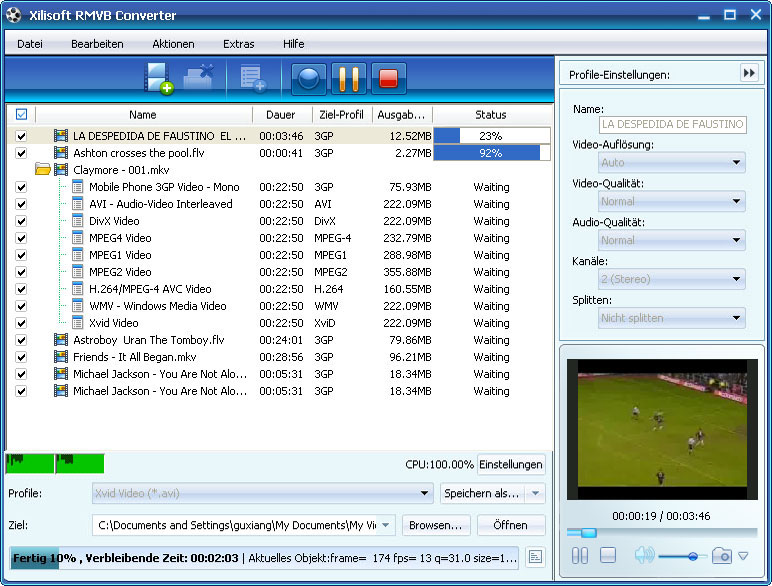Uncheck Mobile Phone 3GP Video checkbox
This screenshot has width=772, height=586.
coord(21,187)
